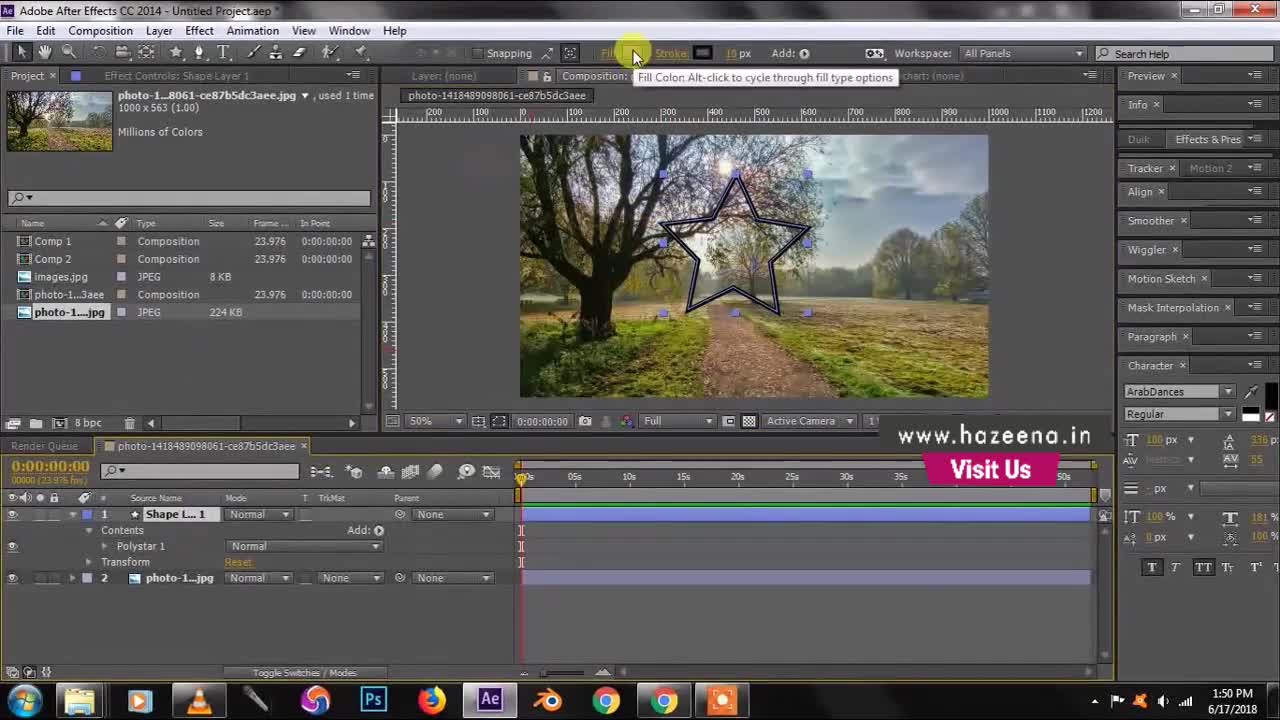Select the Zoom magnifier tool

pyautogui.click(x=68, y=53)
